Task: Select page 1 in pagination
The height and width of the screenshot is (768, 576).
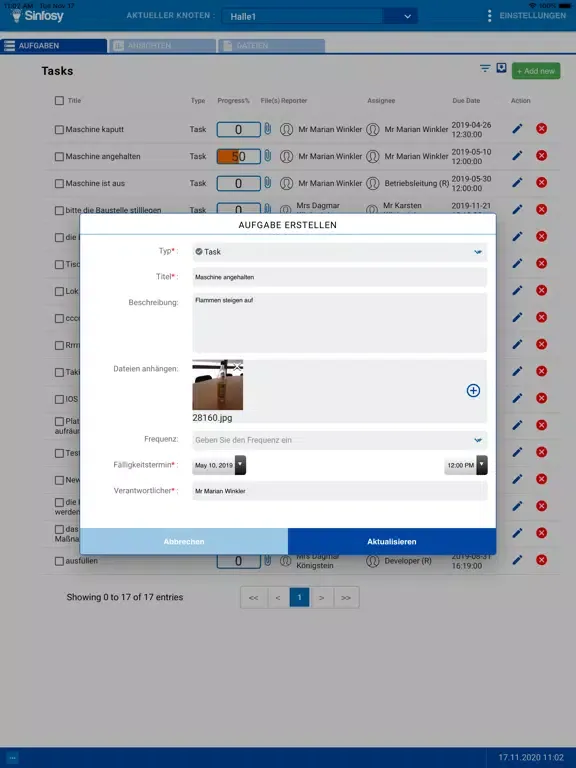Action: pos(299,597)
